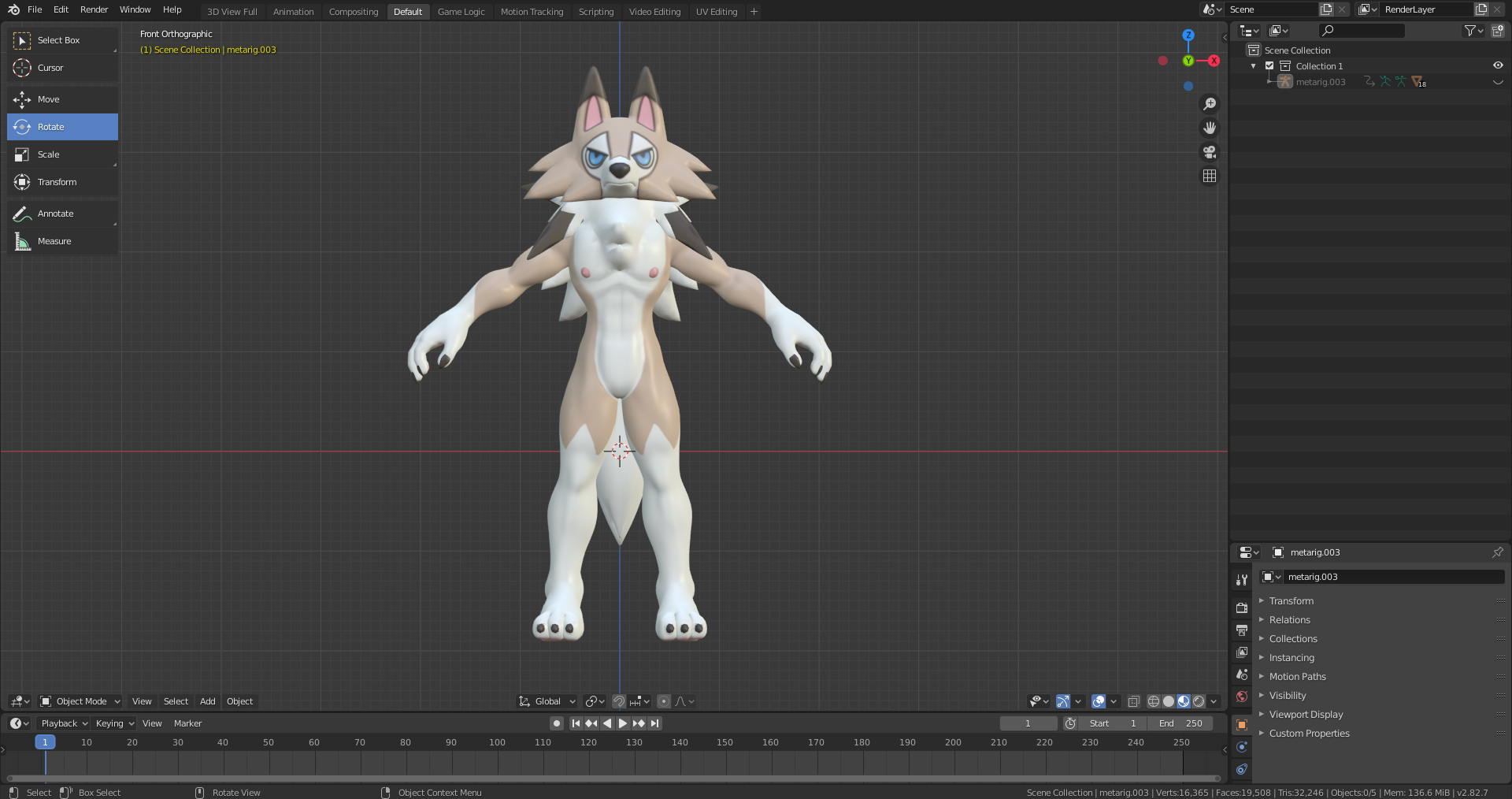Image resolution: width=1512 pixels, height=799 pixels.
Task: Switch to the Scripting workspace tab
Action: (595, 12)
